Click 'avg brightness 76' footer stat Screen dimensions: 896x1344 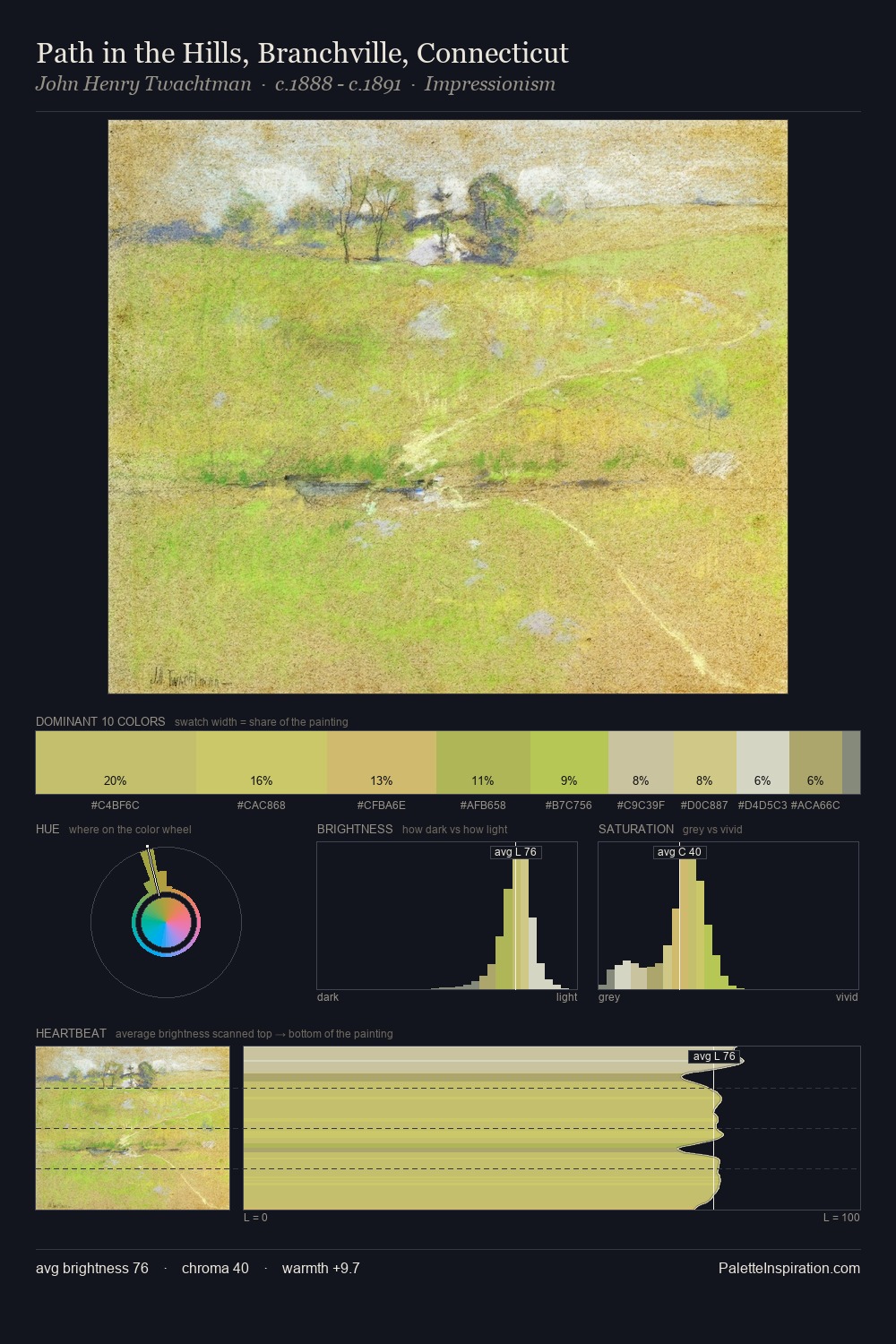(x=92, y=1268)
